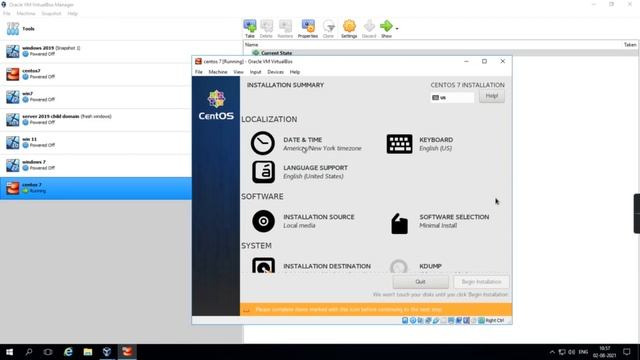Open Machine menu in centos 7 VM window
Viewport: 640px width, 360px height.
click(218, 72)
